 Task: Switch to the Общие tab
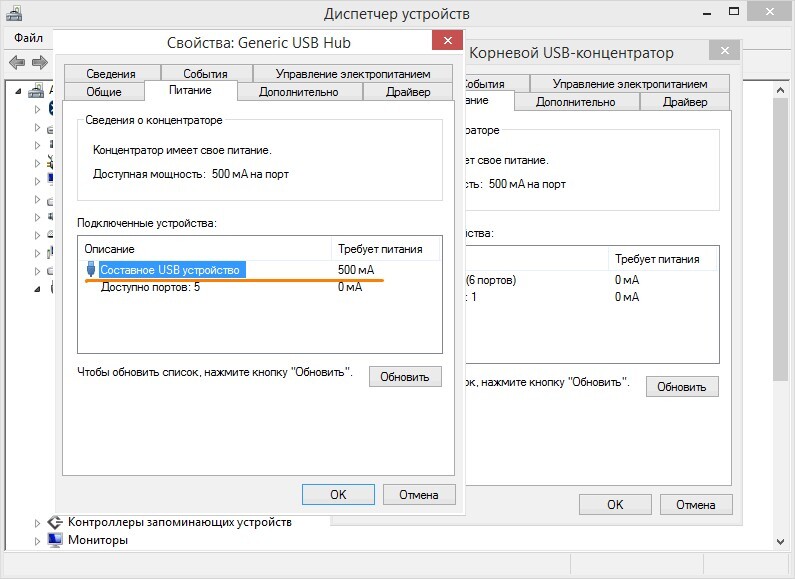click(104, 92)
